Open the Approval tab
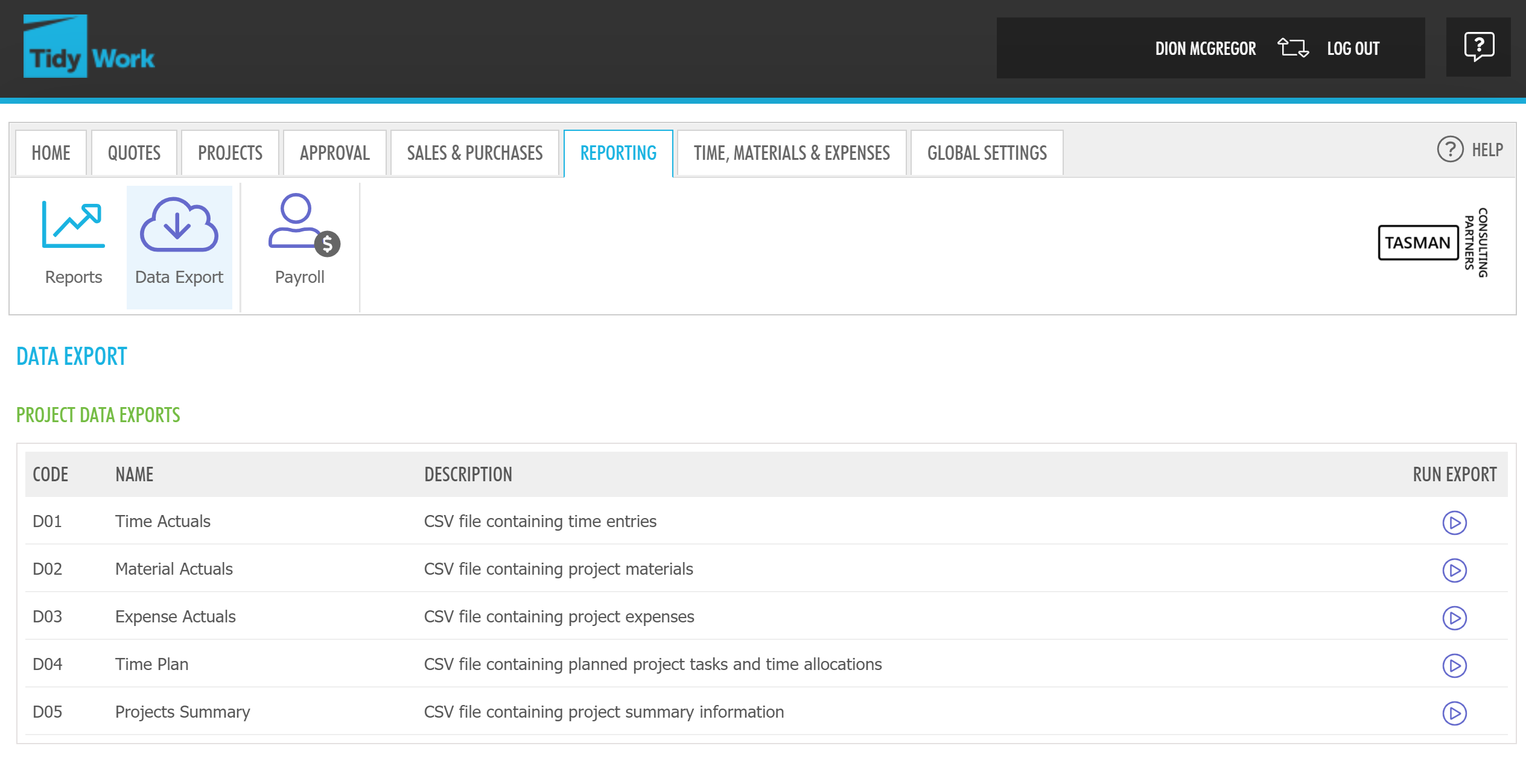The height and width of the screenshot is (784, 1526). [334, 153]
